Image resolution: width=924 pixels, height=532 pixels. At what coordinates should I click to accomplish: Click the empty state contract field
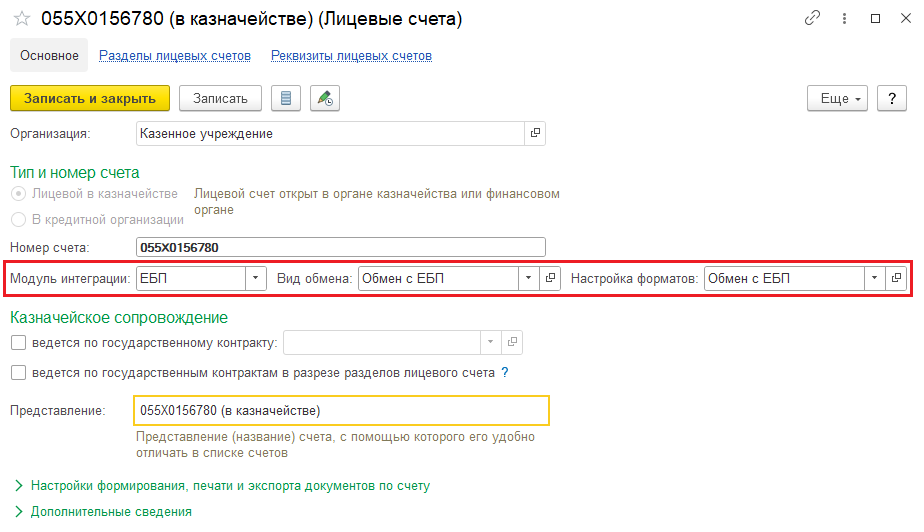click(382, 342)
